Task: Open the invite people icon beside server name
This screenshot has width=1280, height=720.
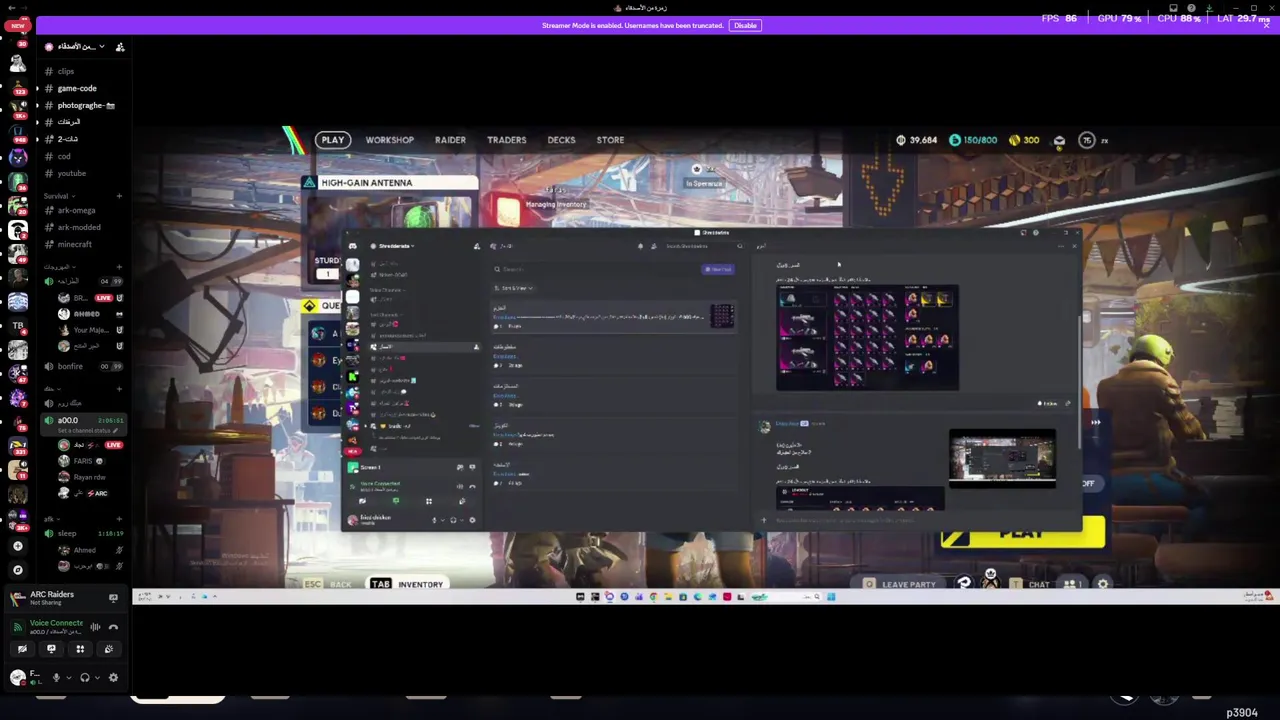Action: tap(120, 47)
